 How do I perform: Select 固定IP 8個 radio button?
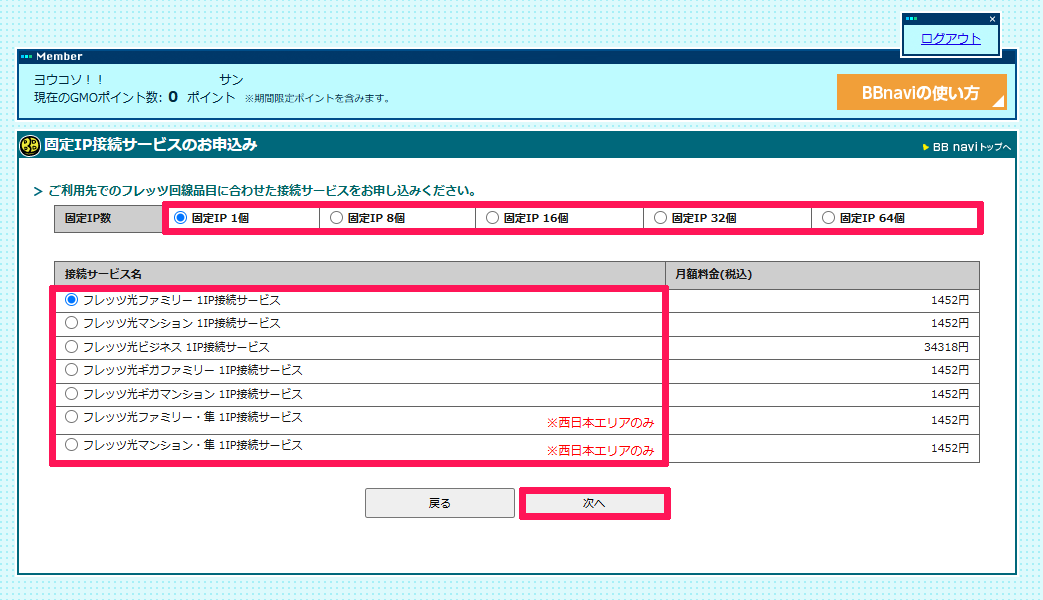click(337, 218)
